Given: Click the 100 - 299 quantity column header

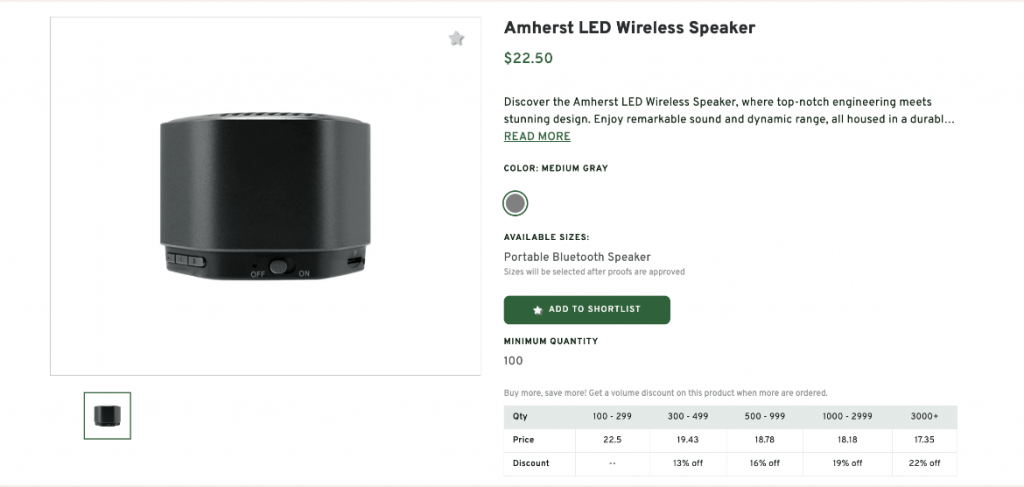Looking at the screenshot, I should [x=613, y=417].
